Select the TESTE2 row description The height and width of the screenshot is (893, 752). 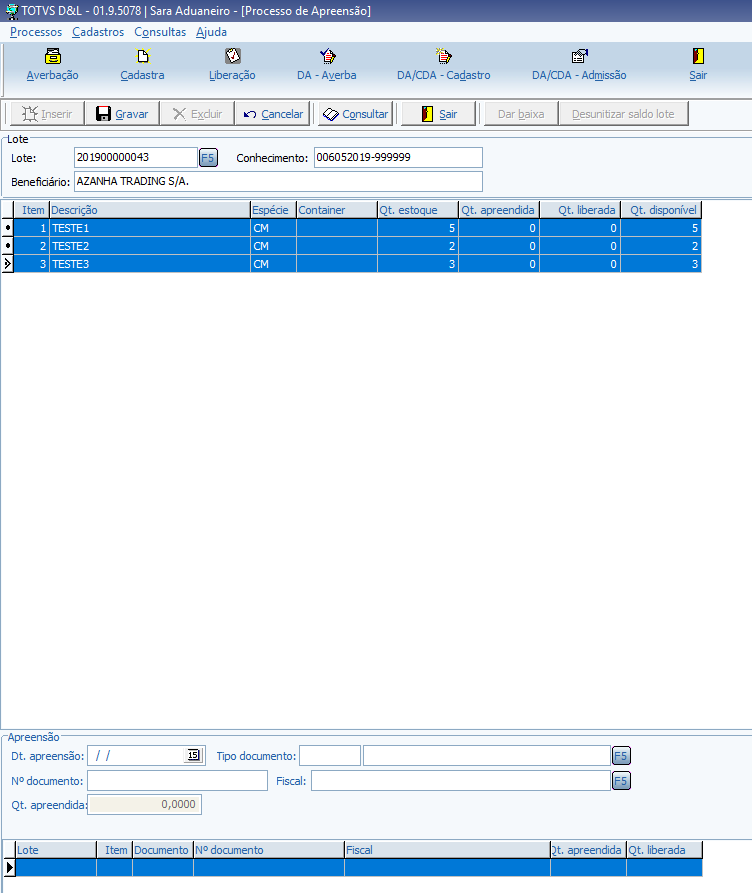click(150, 246)
